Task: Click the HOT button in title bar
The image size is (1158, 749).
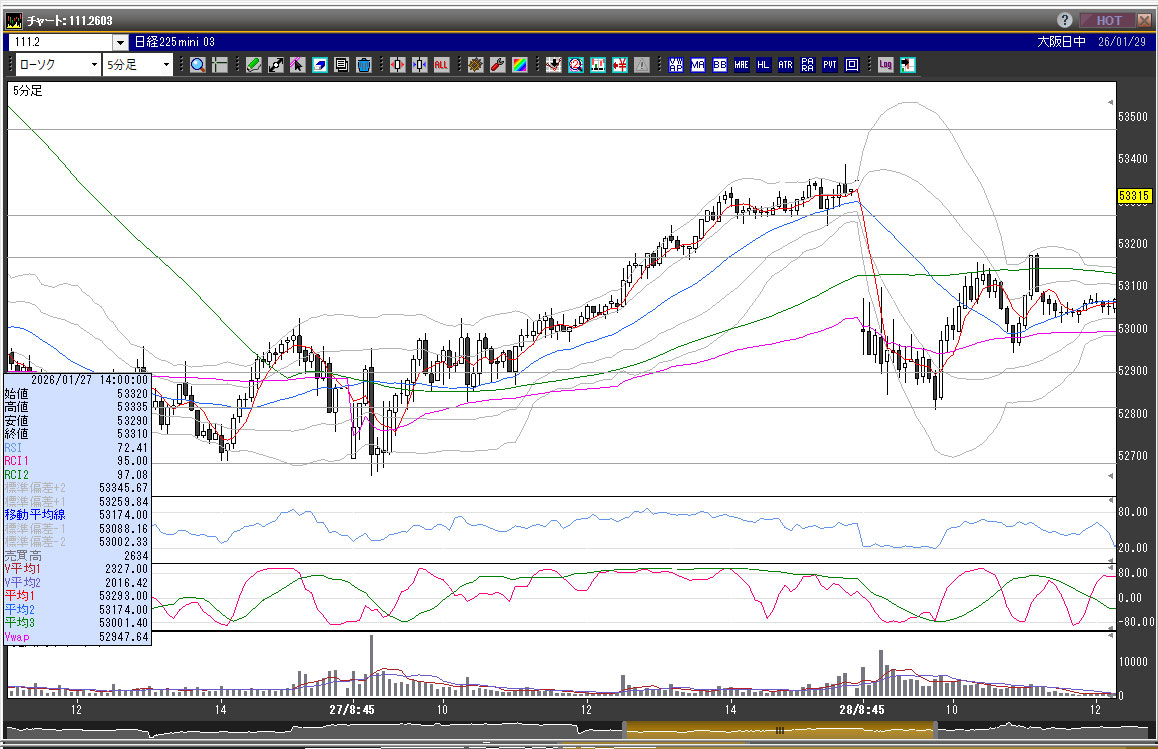Action: pos(1109,20)
